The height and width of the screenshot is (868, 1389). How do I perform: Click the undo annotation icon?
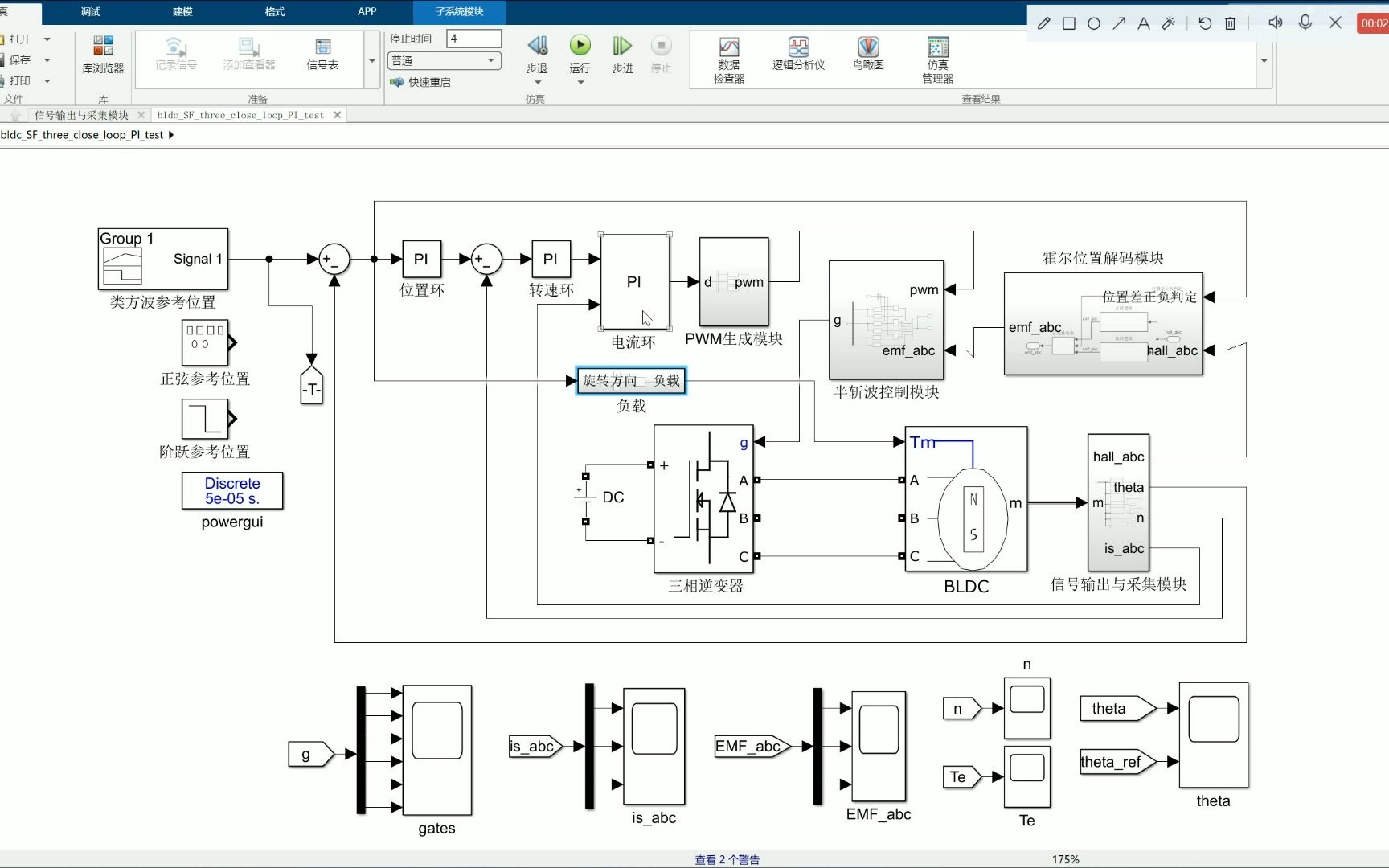pyautogui.click(x=1205, y=23)
